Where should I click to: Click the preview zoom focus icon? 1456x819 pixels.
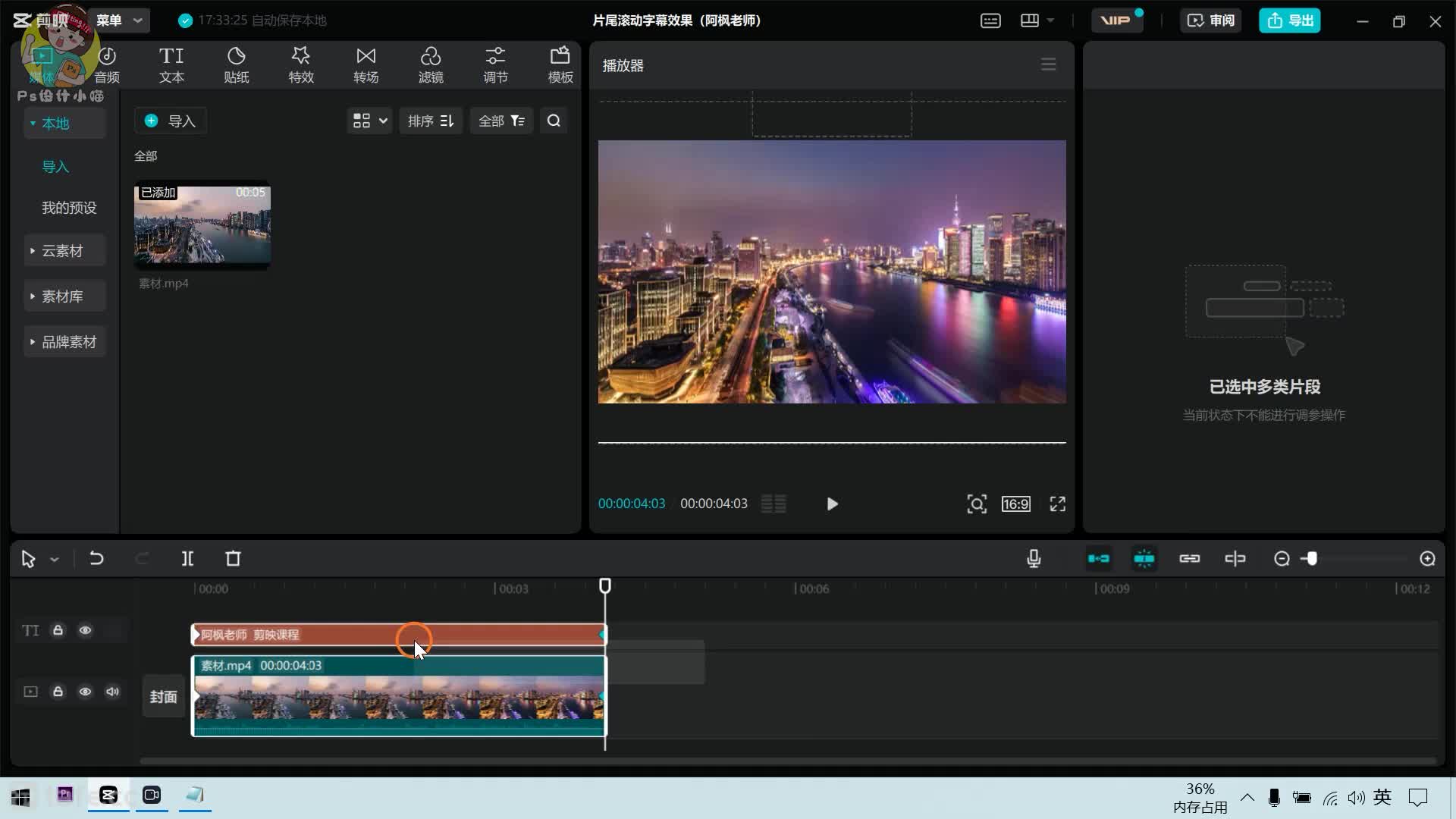tap(977, 504)
